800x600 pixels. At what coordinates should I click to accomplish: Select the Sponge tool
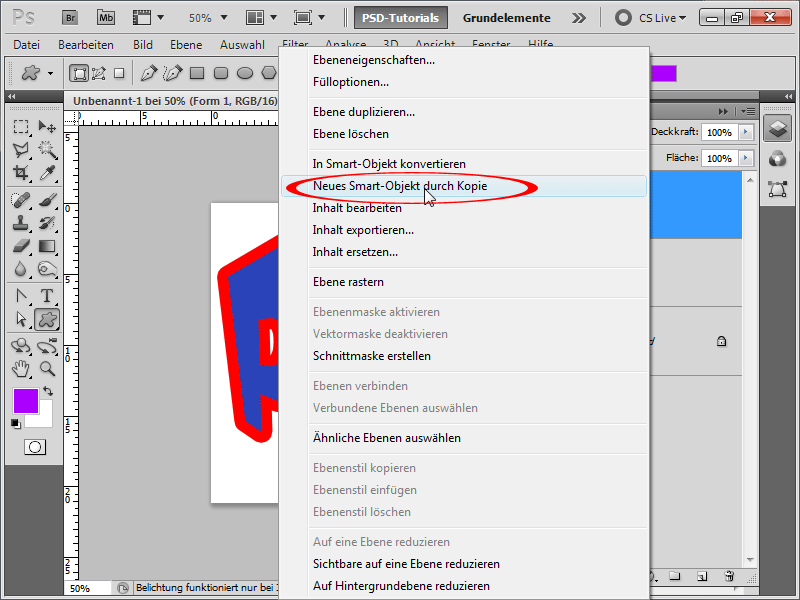tap(47, 269)
